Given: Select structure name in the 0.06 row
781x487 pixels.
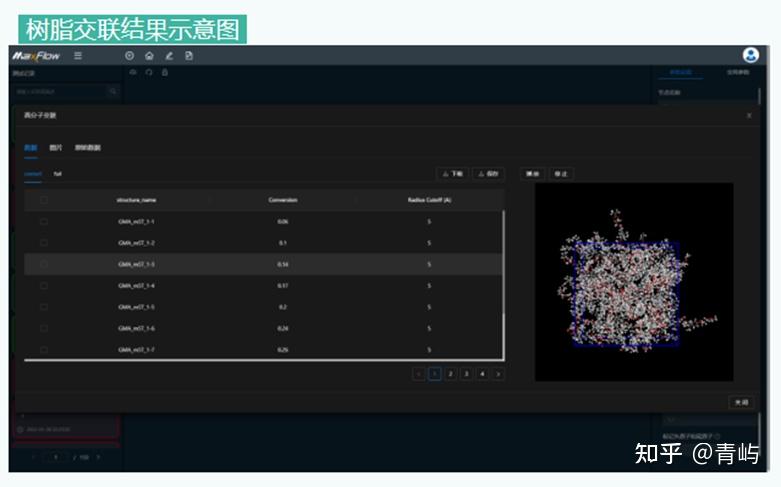Looking at the screenshot, I should click(136, 222).
